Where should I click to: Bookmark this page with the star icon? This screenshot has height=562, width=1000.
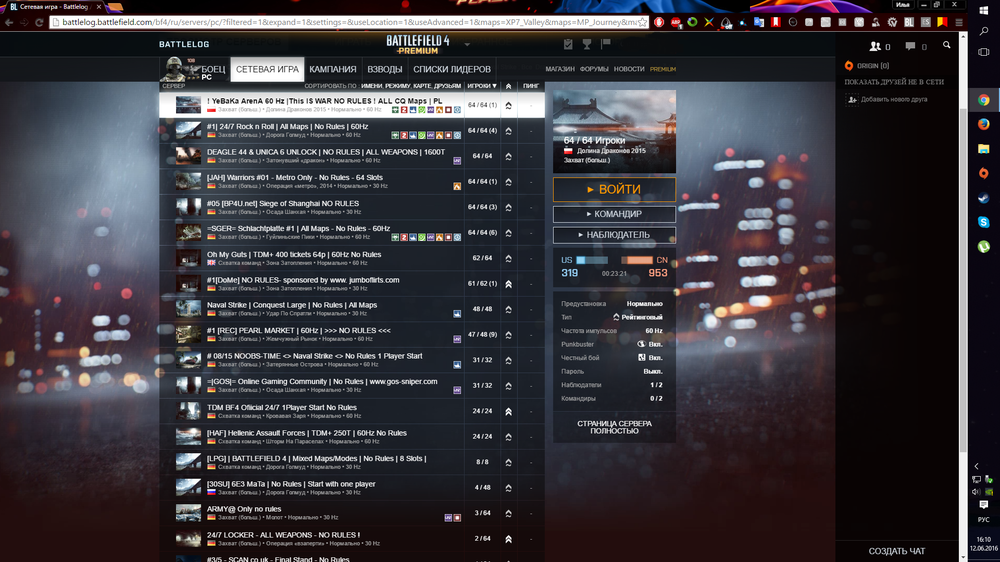[x=642, y=22]
